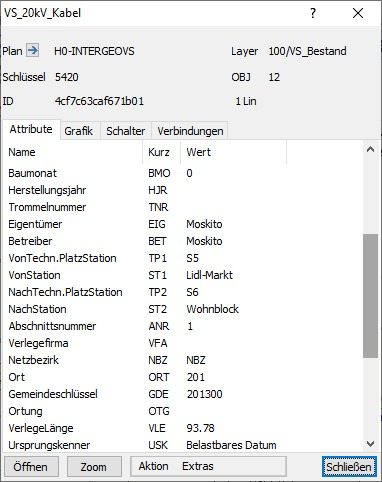
Task: Open the help question mark icon
Action: pos(313,13)
